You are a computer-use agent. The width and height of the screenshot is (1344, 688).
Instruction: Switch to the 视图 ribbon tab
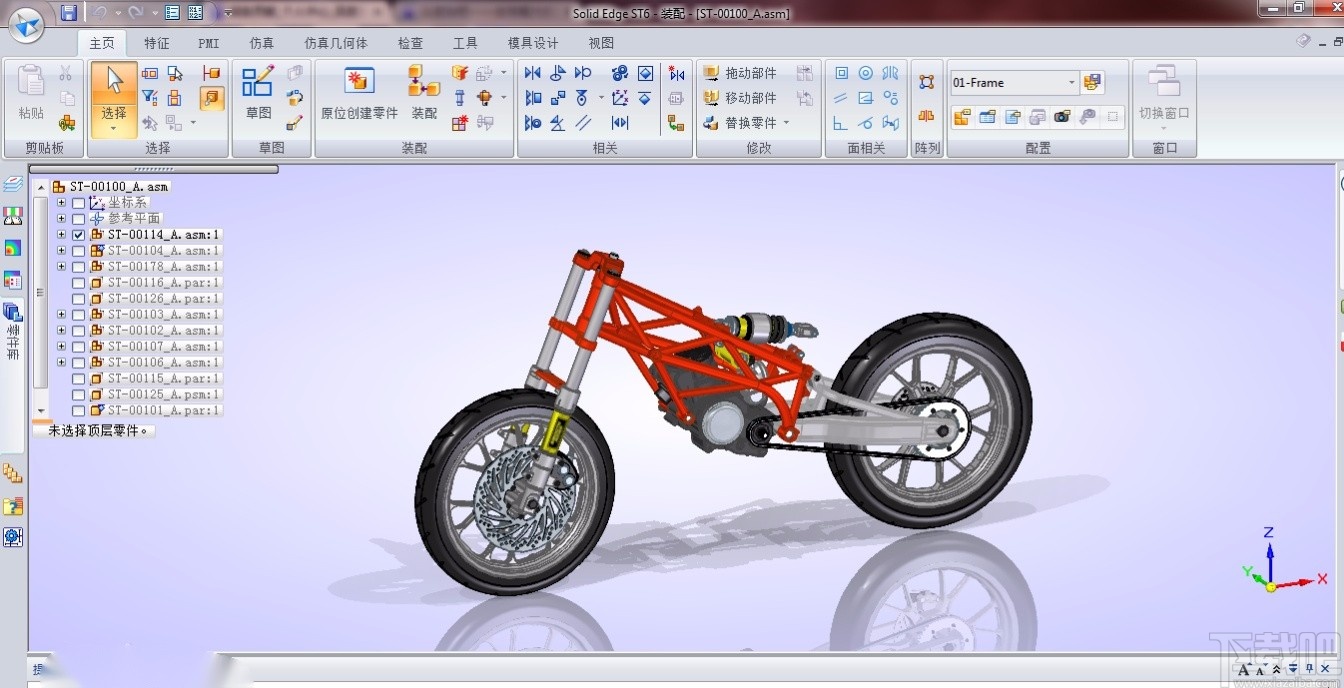tap(601, 43)
